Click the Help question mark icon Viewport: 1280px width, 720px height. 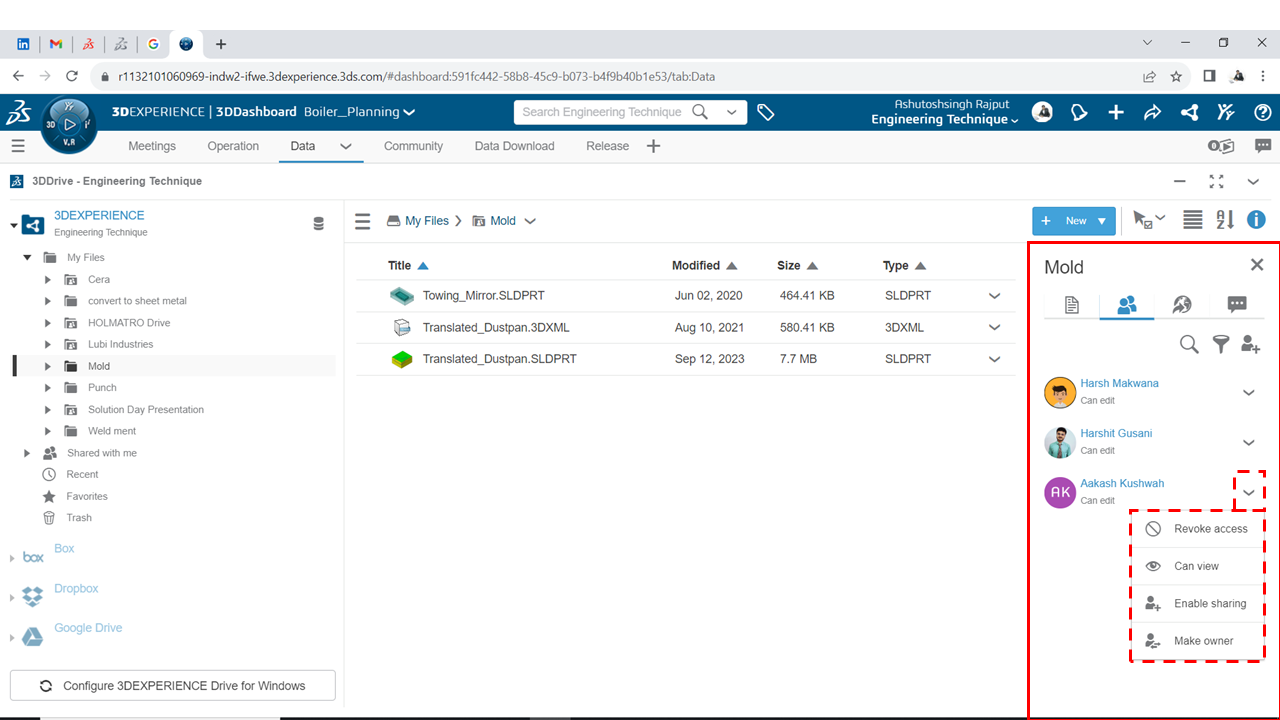(1263, 112)
